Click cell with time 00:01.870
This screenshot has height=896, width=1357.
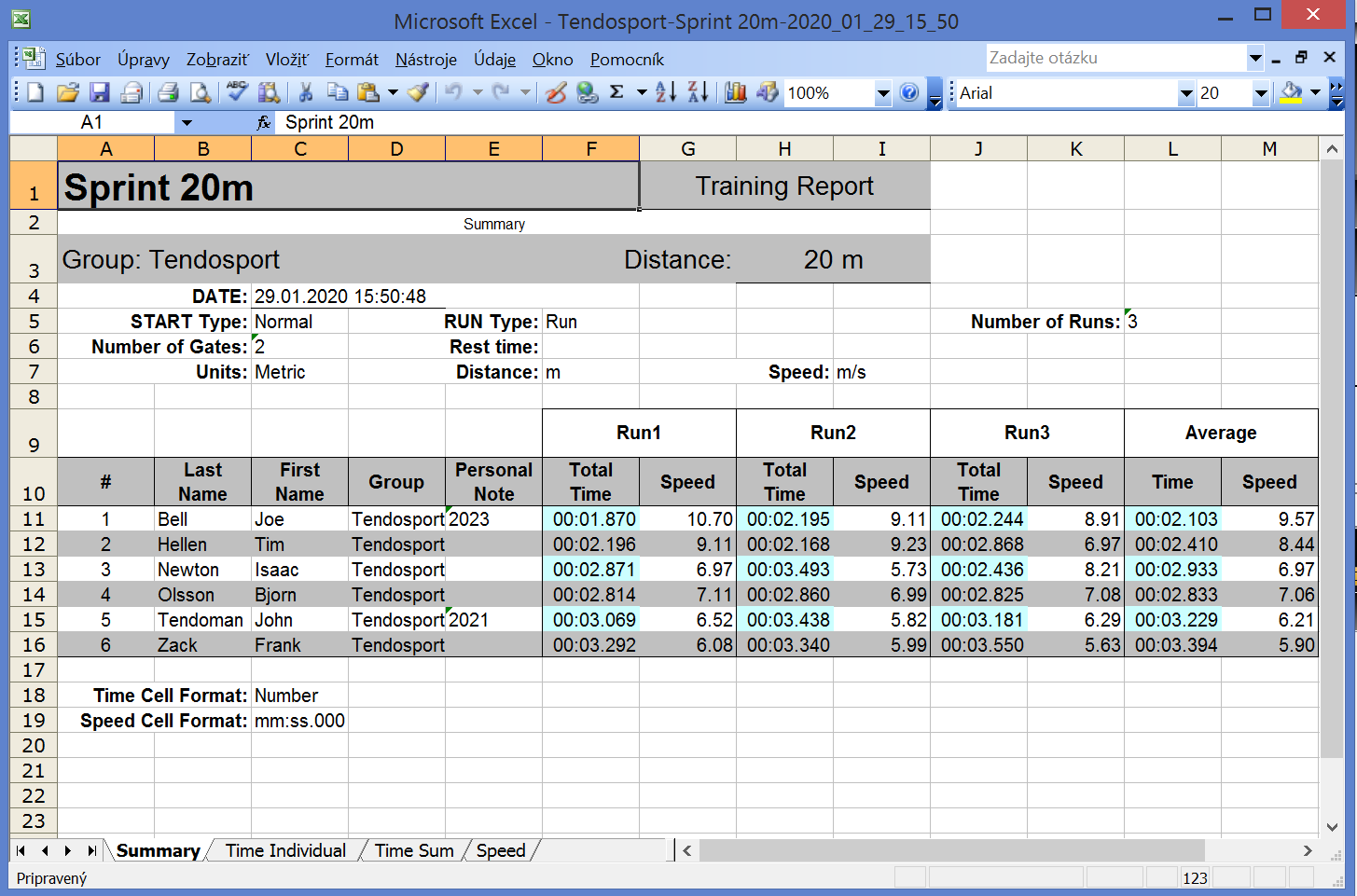(x=591, y=519)
